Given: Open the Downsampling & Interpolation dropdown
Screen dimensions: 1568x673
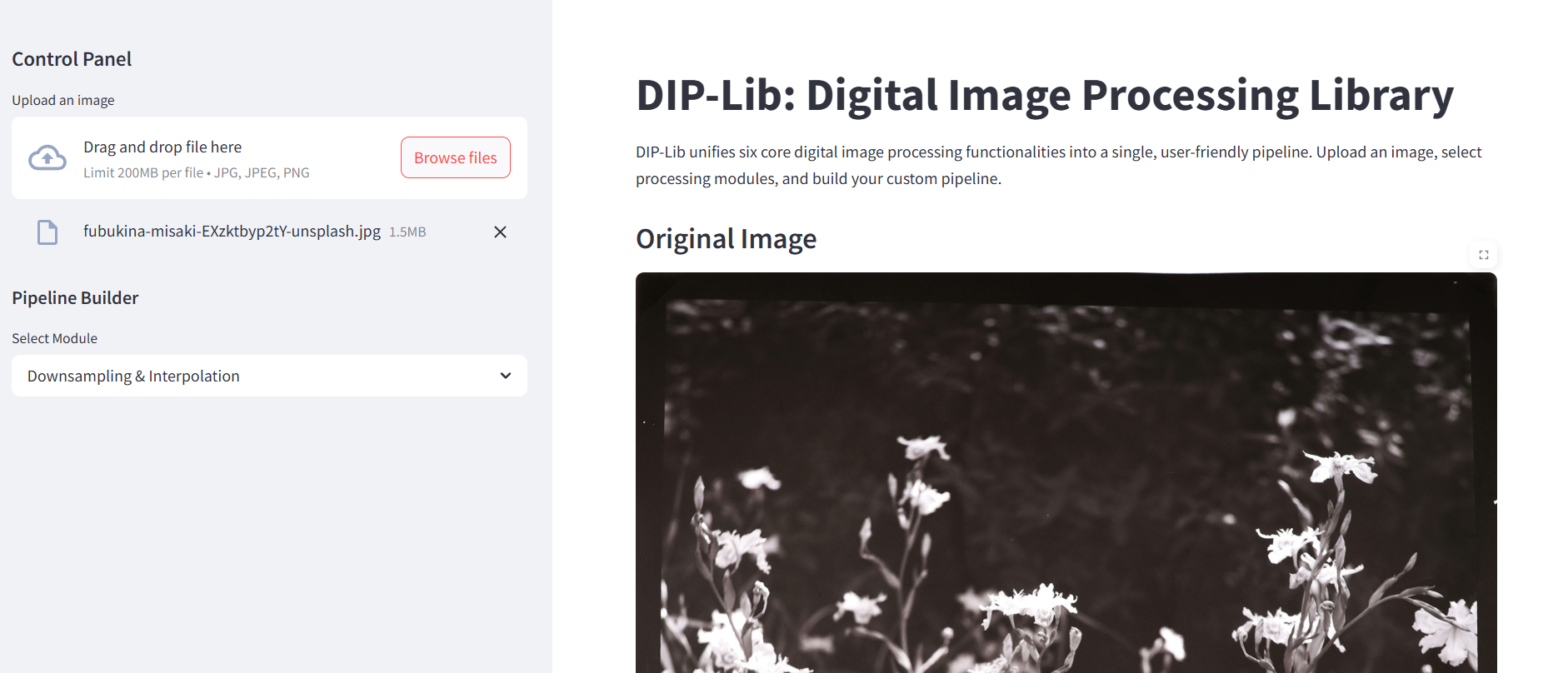Looking at the screenshot, I should 269,376.
